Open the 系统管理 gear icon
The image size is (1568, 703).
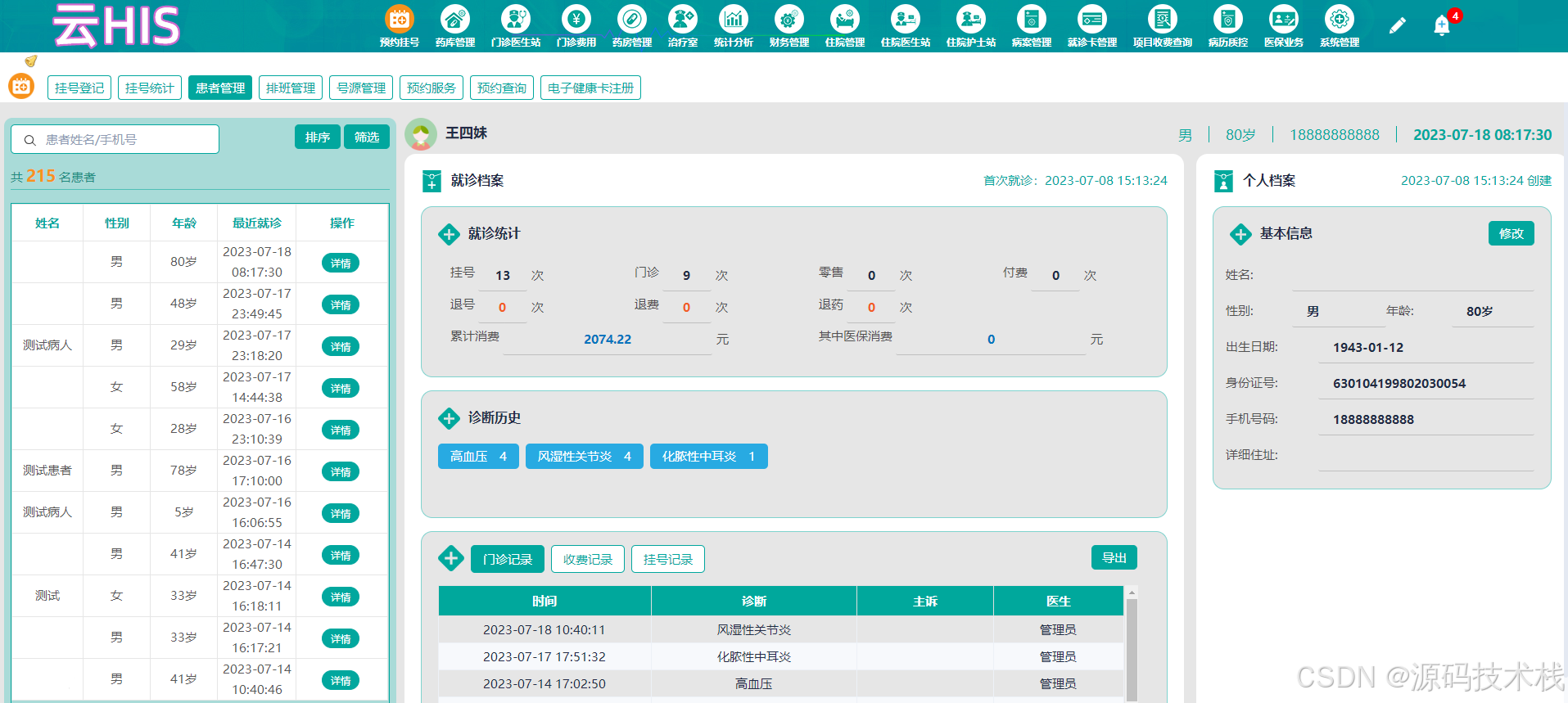coord(1340,19)
